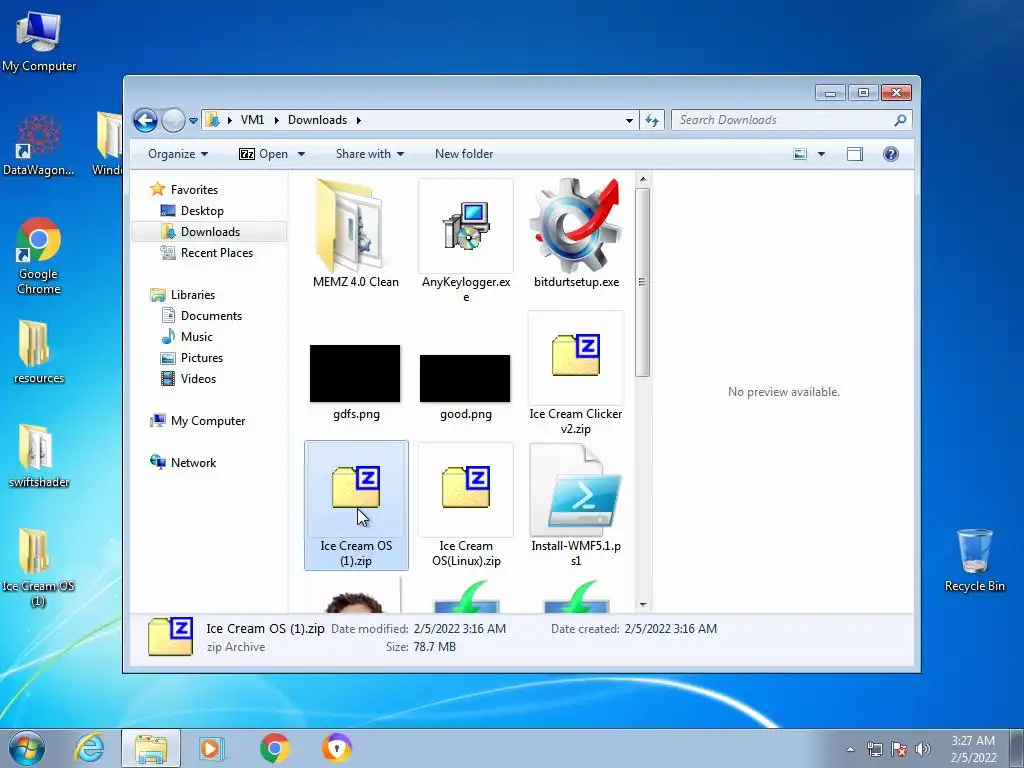Click the volume speaker tray icon

pyautogui.click(x=923, y=749)
